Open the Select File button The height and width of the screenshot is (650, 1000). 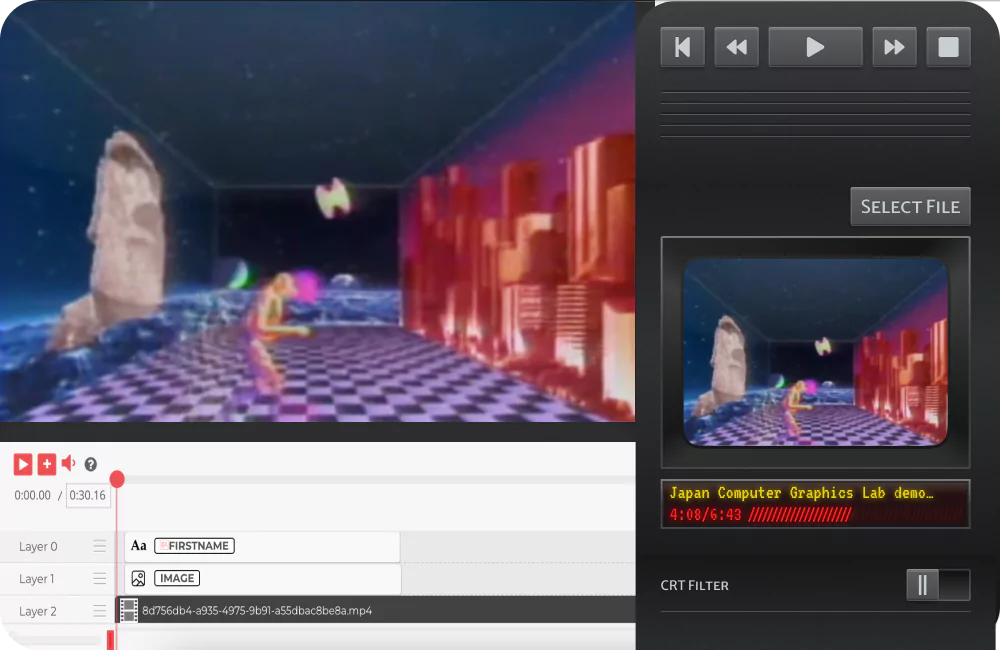(910, 207)
